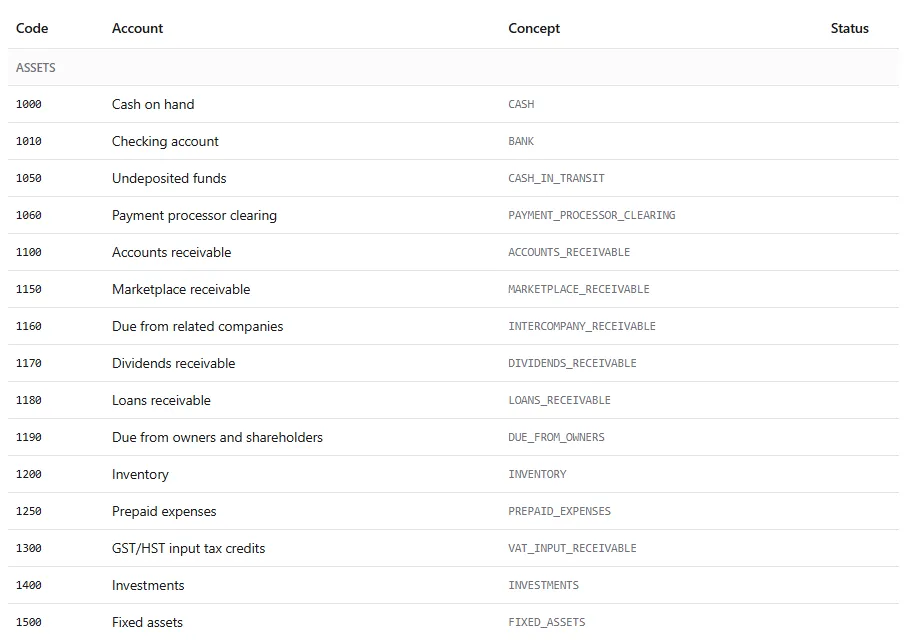Click the Account column header
The height and width of the screenshot is (640, 907).
[x=137, y=28]
